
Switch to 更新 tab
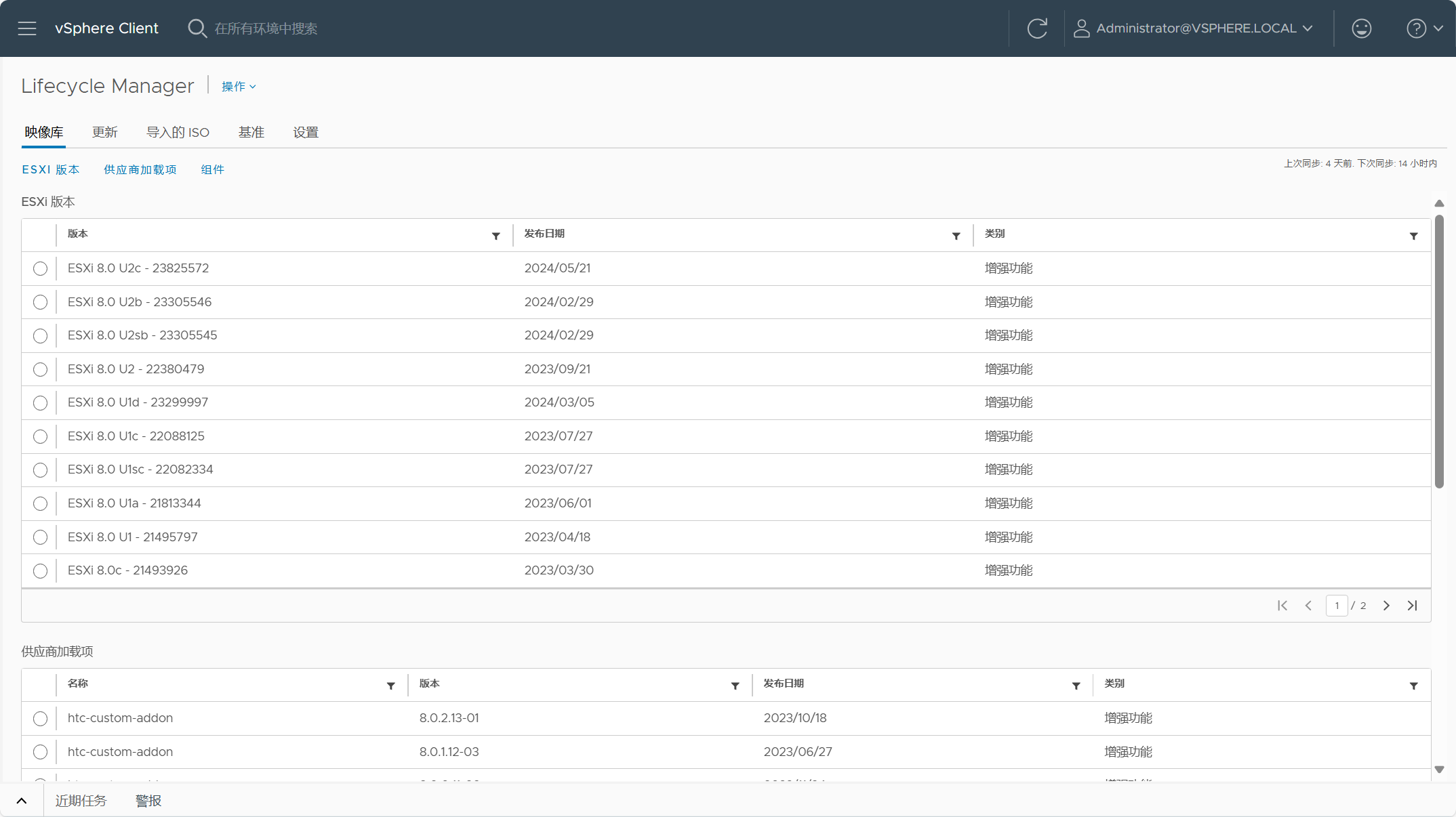105,132
